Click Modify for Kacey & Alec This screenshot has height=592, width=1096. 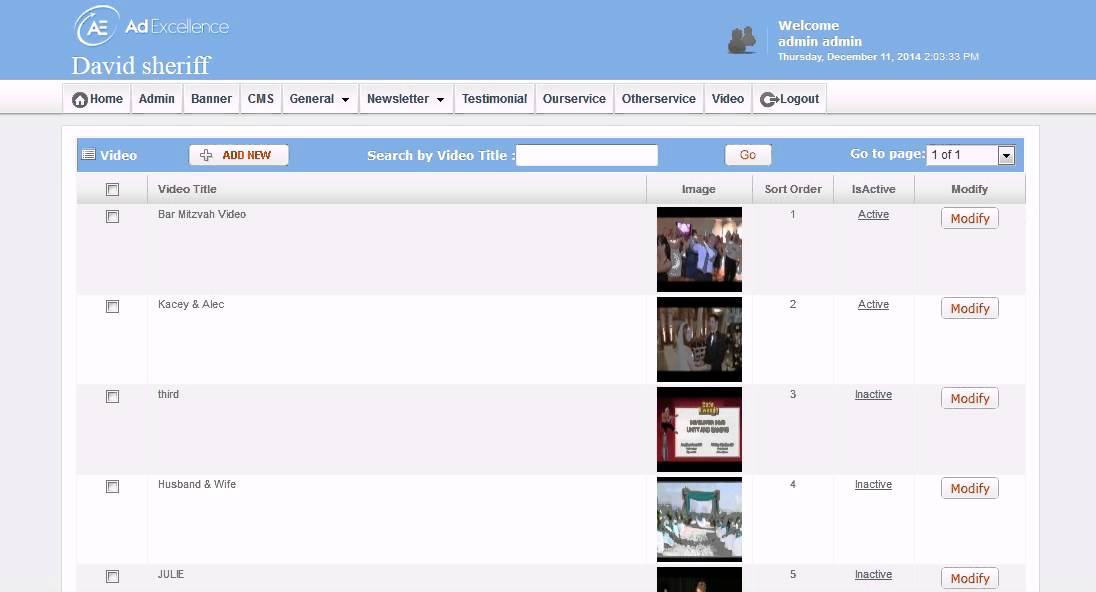click(969, 308)
